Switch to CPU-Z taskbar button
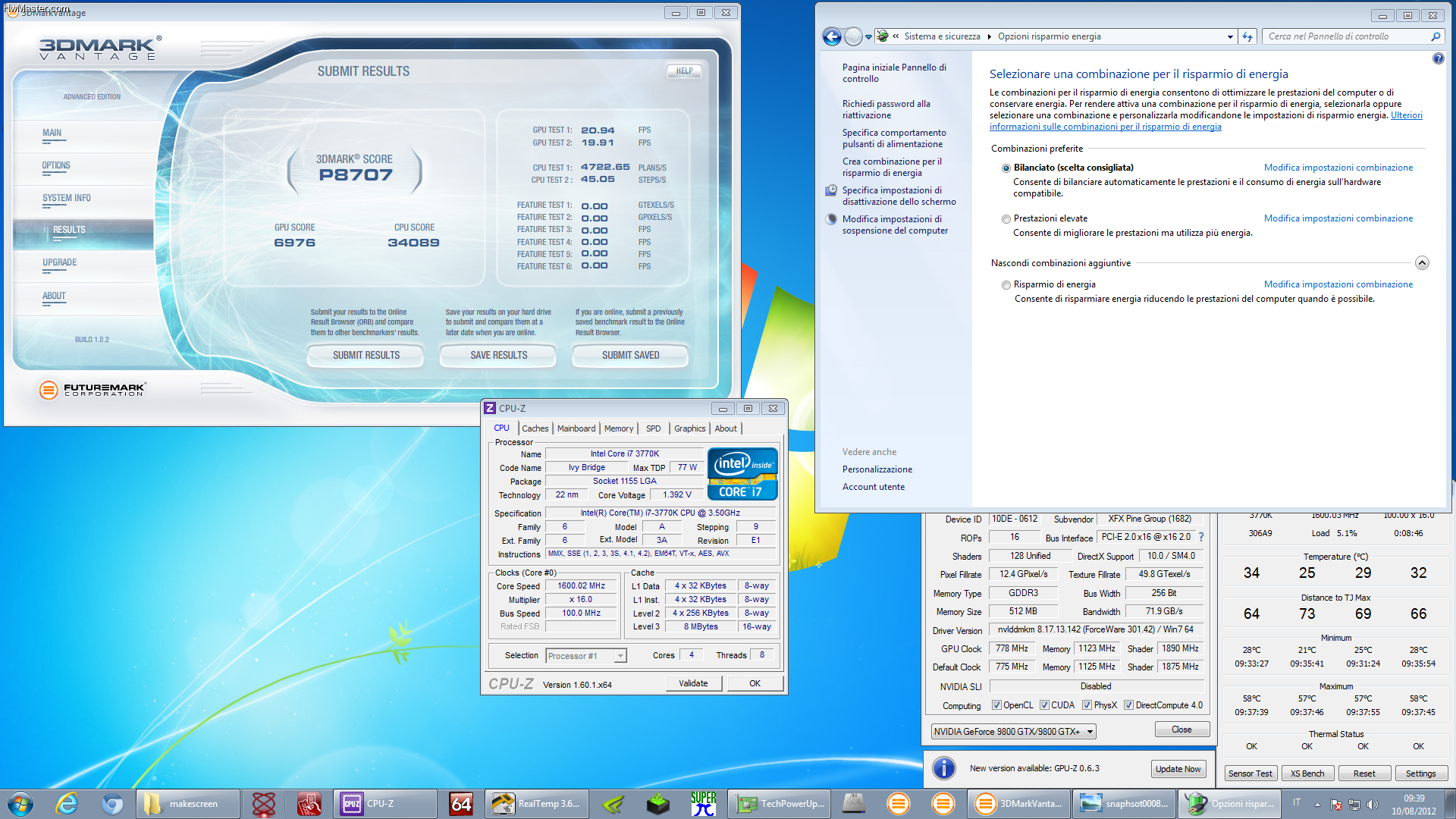 pyautogui.click(x=385, y=804)
